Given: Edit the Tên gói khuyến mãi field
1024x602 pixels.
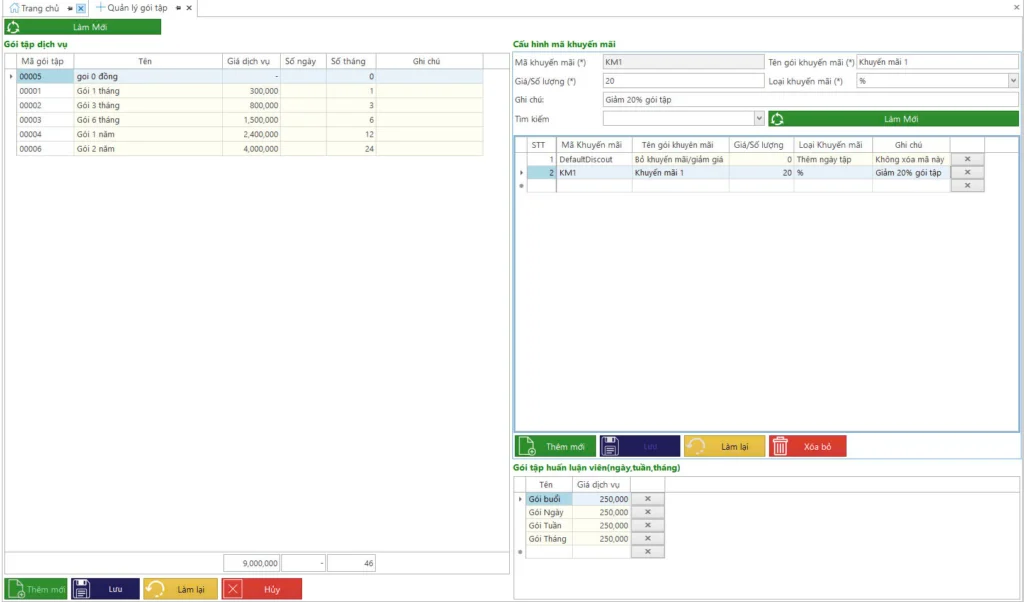Looking at the screenshot, I should (x=937, y=62).
